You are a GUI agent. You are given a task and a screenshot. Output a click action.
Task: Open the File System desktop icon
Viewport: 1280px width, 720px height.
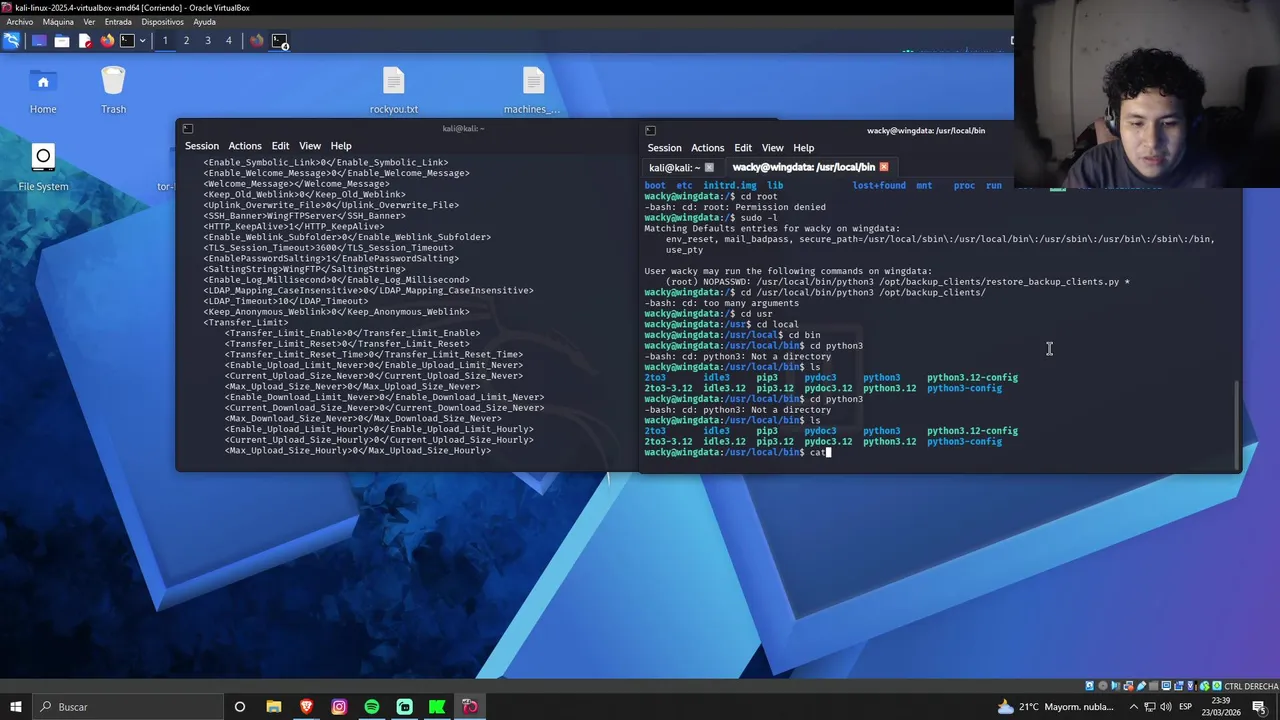coord(43,167)
